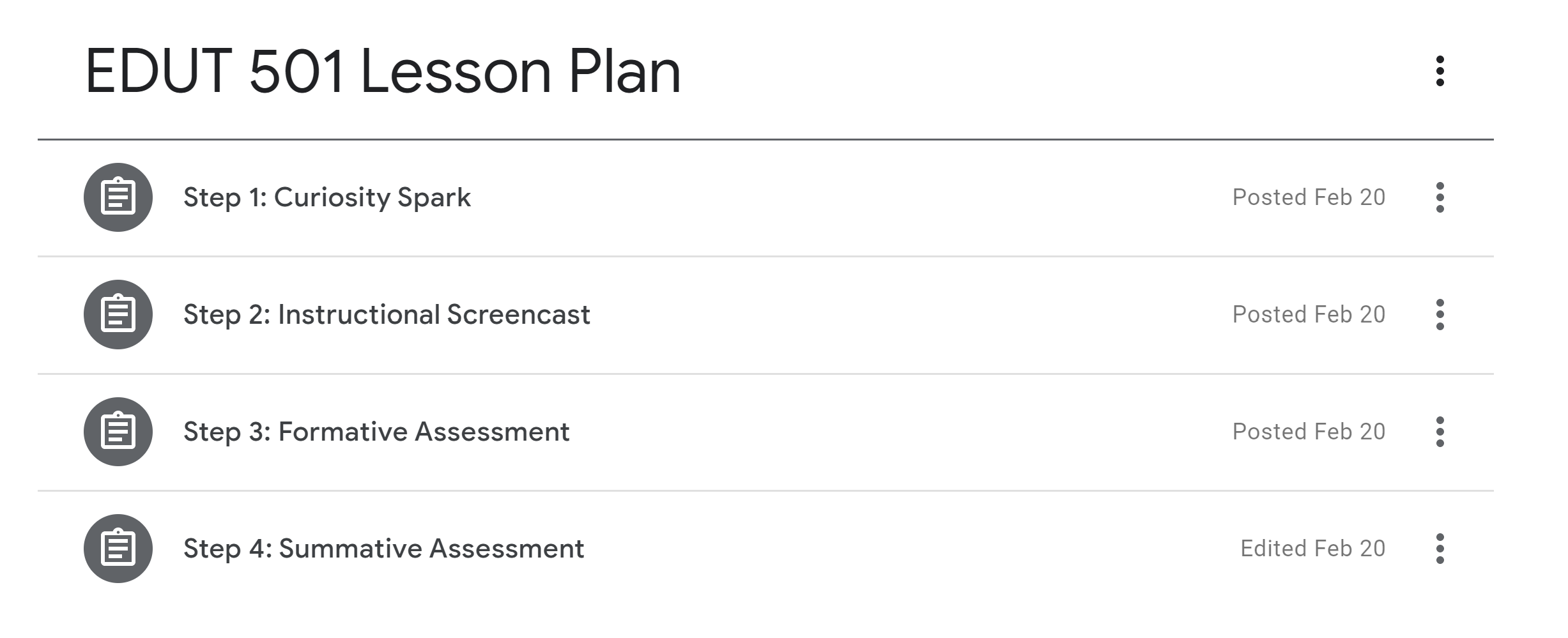Click the assignment icon for Step 1
This screenshot has height=638, width=1568.
118,197
